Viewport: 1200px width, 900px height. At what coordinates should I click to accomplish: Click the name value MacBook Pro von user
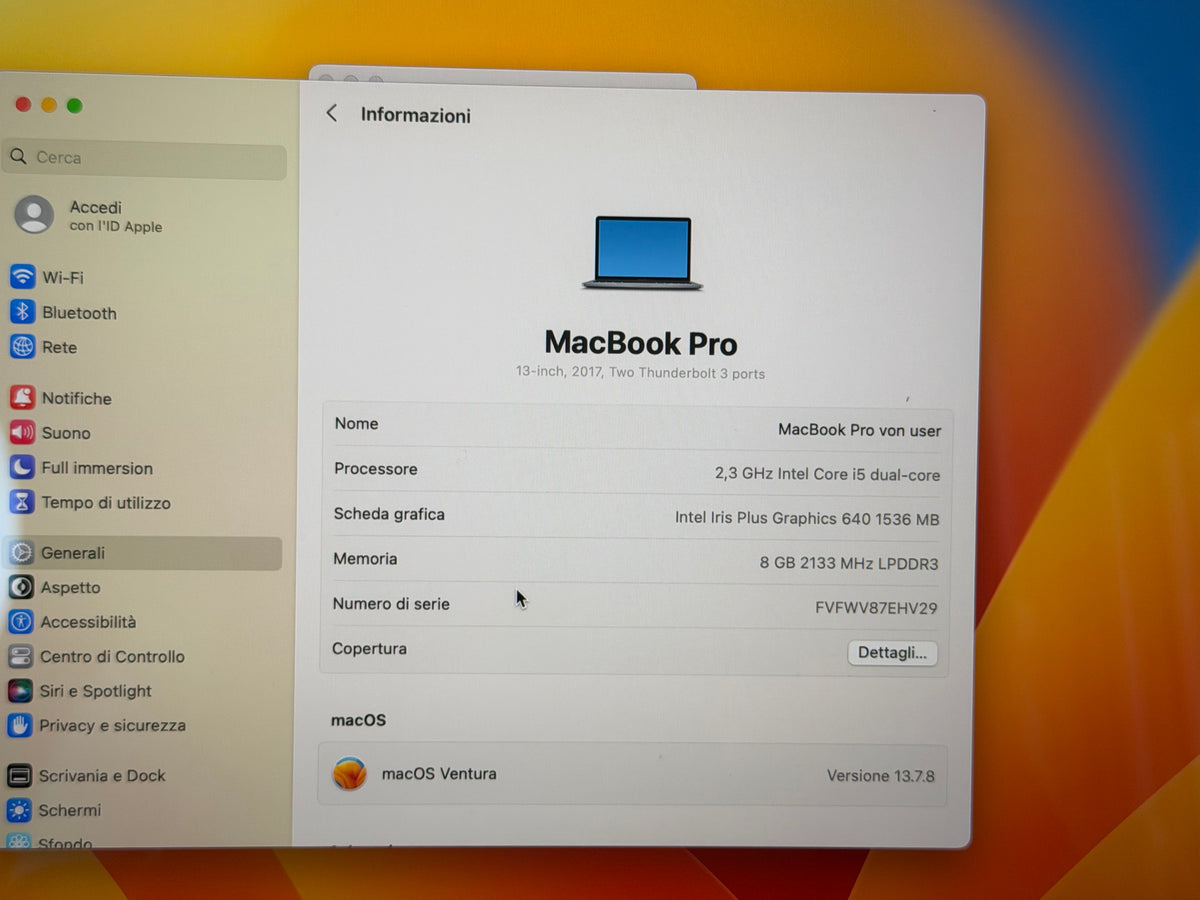click(859, 430)
